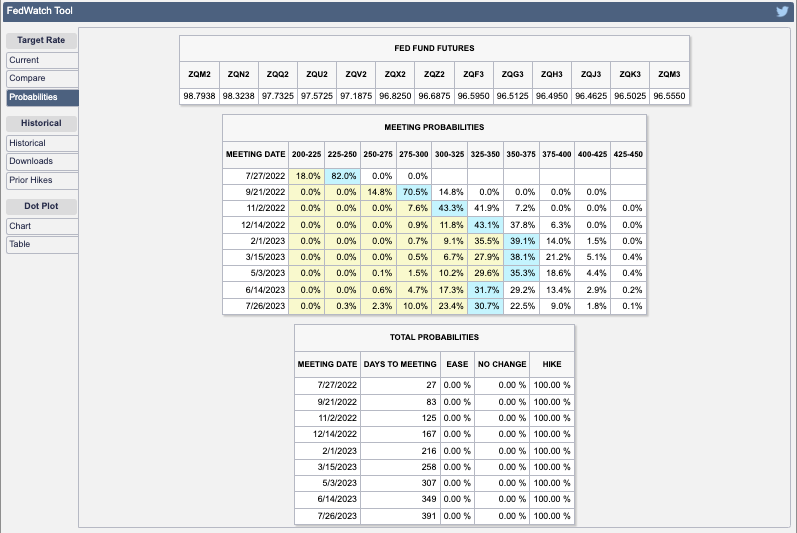Click the 350-375 rate column header
This screenshot has width=797, height=533.
coord(521,154)
